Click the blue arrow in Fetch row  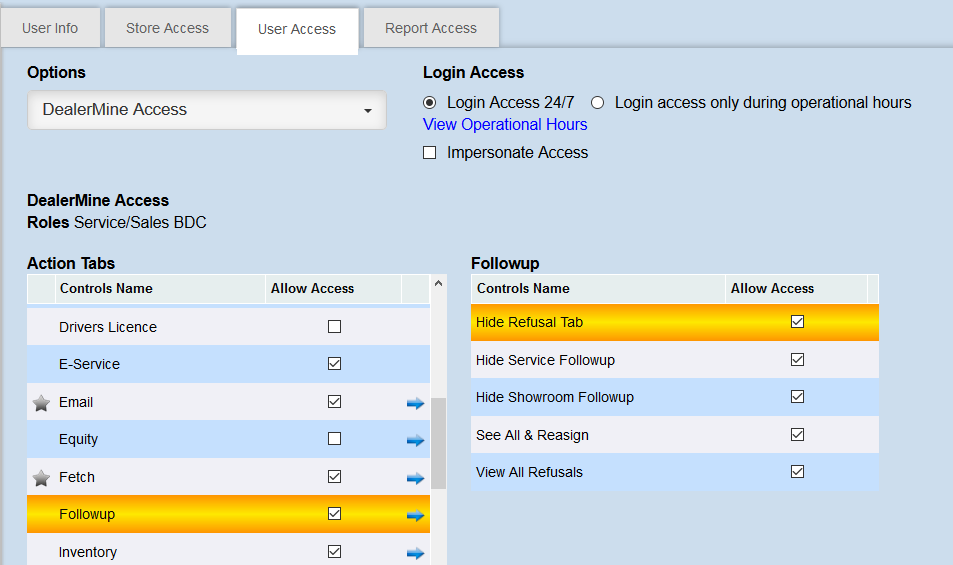click(415, 478)
